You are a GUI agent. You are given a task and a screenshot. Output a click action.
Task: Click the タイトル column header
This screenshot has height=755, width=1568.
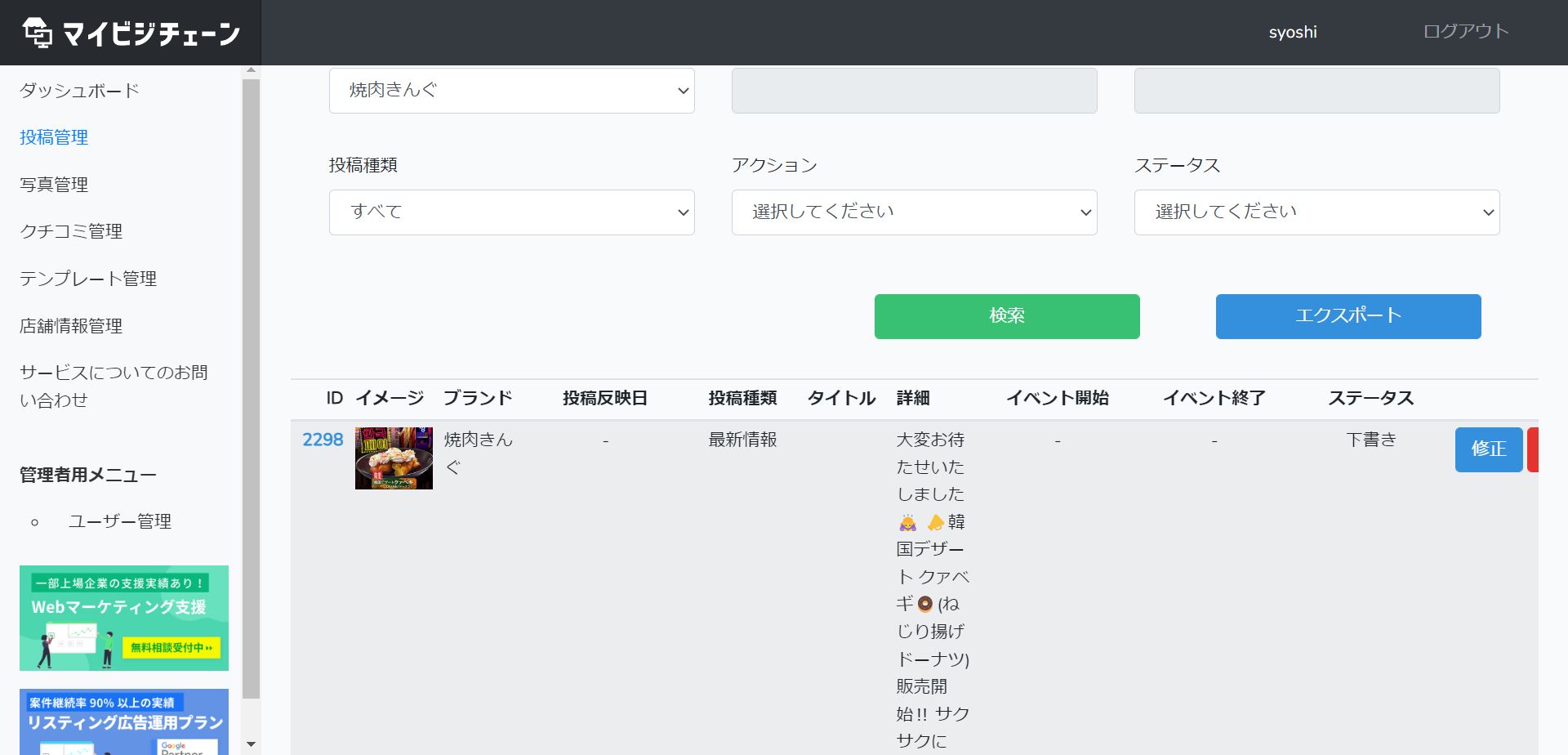[841, 398]
